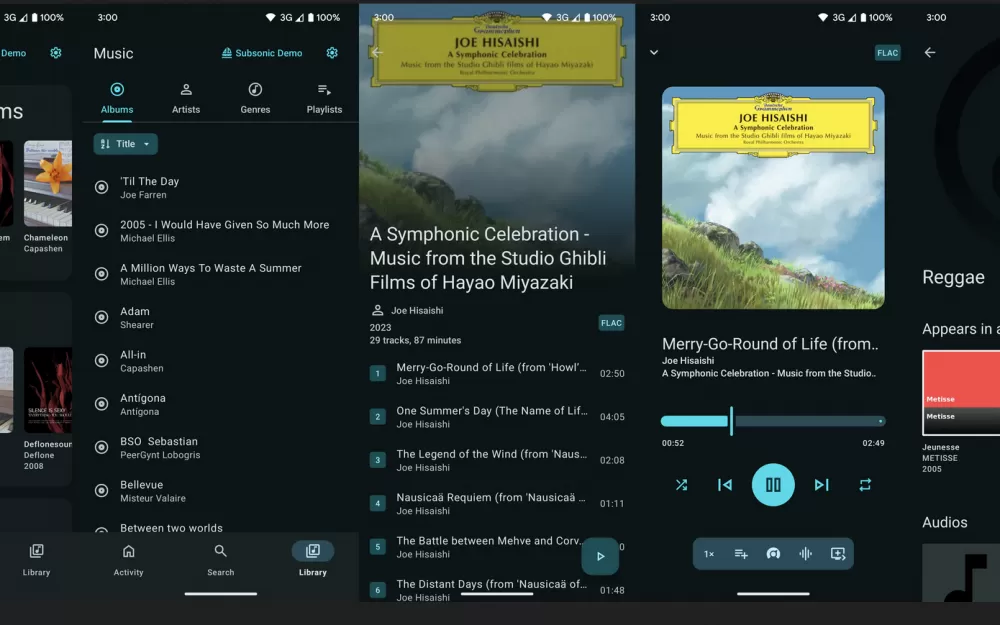
Task: Open settings gear in Music screen header
Action: point(332,53)
